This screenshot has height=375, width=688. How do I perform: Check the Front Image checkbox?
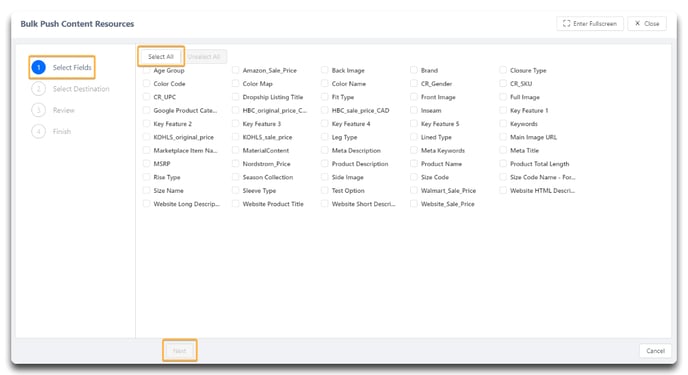(x=414, y=97)
